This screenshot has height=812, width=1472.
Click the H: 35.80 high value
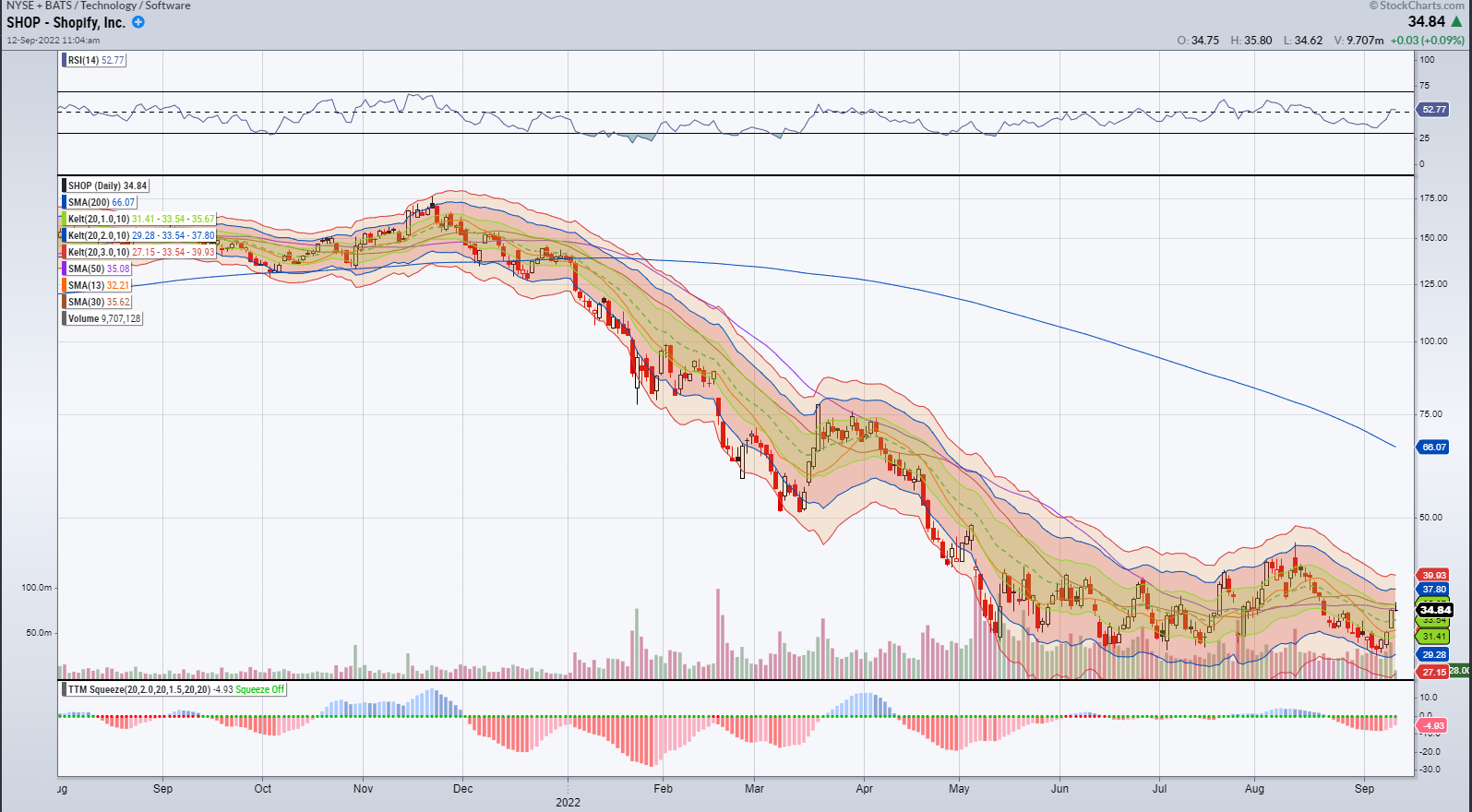click(1251, 41)
